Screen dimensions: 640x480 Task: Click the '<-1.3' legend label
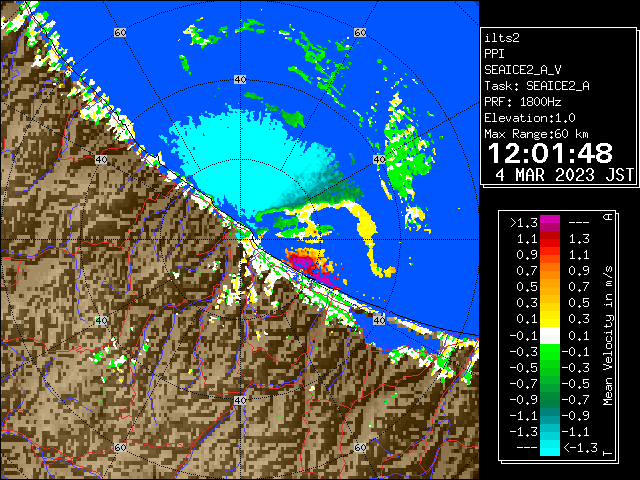[x=580, y=447]
